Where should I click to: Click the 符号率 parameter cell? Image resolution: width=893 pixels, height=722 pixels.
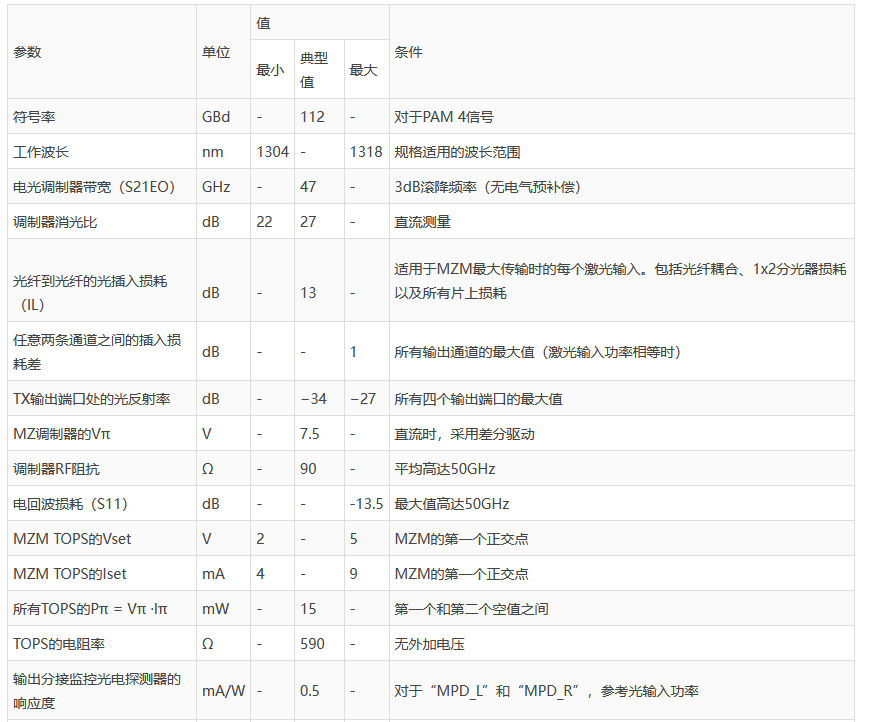[34, 117]
